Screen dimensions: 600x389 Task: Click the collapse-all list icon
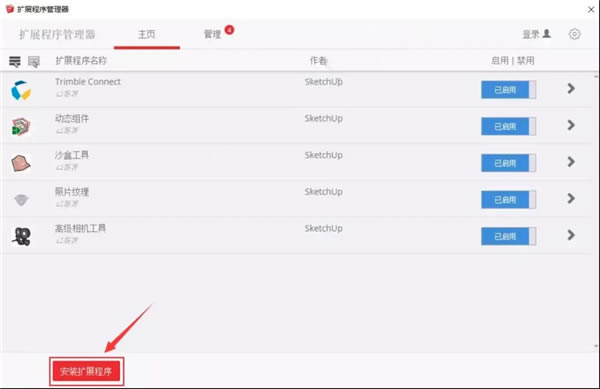coord(34,61)
